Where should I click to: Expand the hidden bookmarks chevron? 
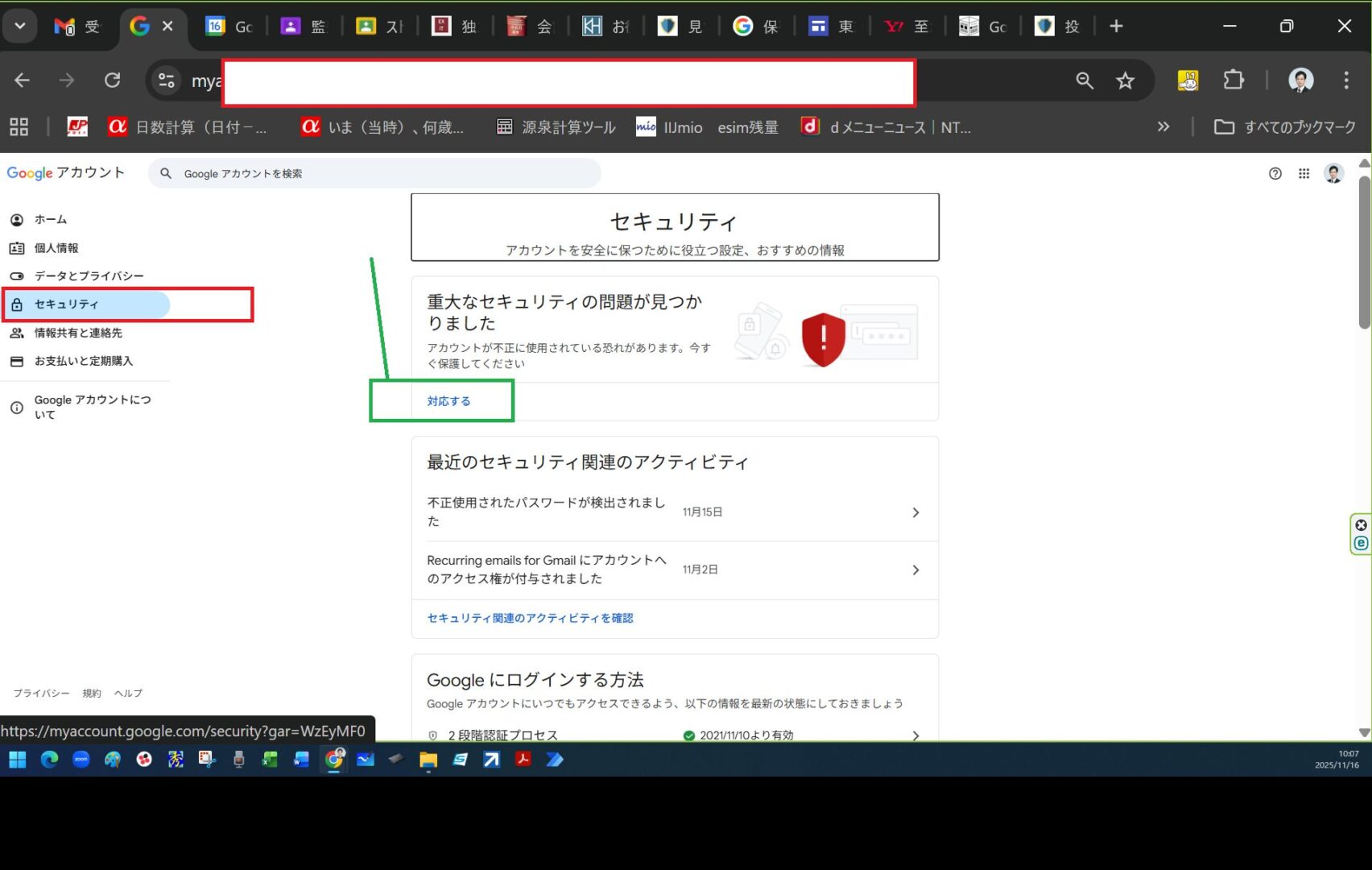1163,127
